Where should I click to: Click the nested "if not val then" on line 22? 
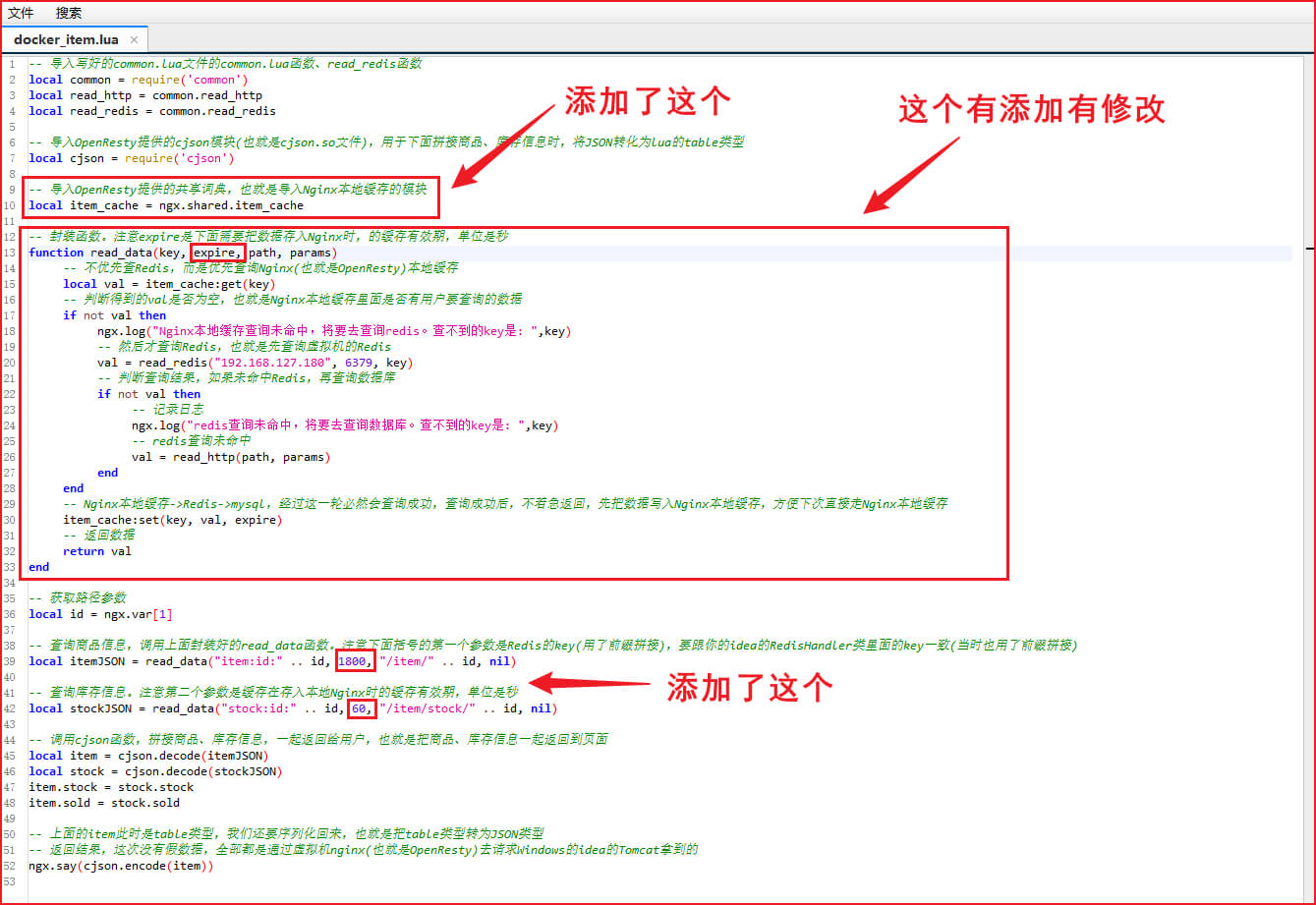(x=148, y=394)
